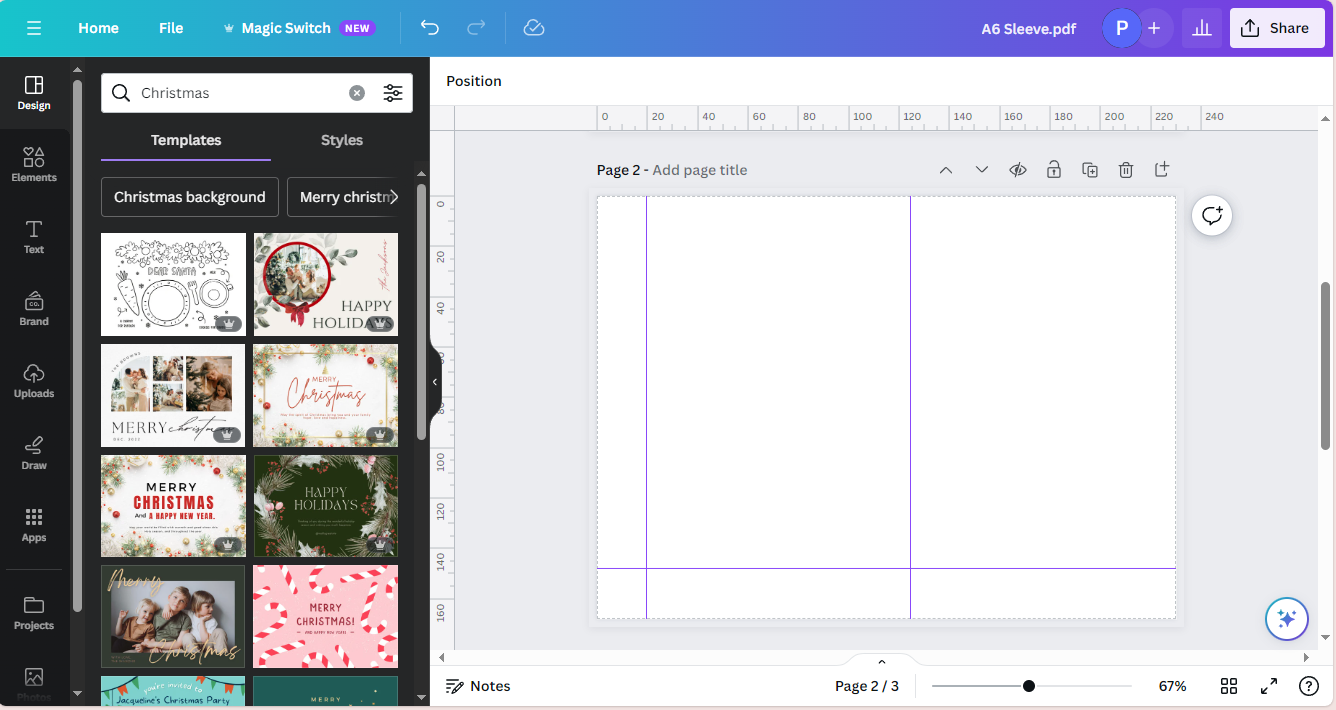This screenshot has width=1336, height=710.
Task: Add a new page after page 2
Action: [x=1162, y=170]
